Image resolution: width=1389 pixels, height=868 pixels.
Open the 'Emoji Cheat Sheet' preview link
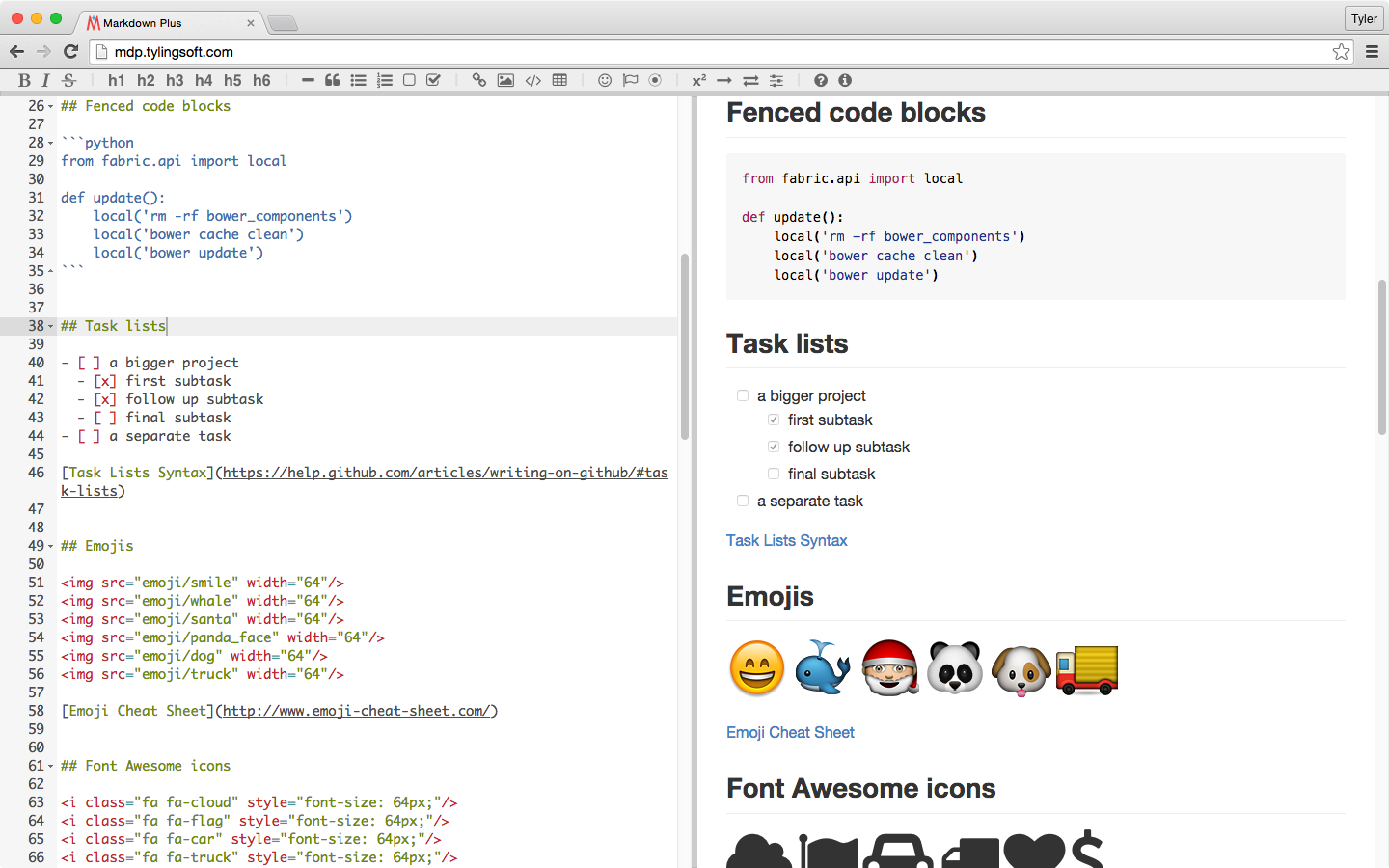pyautogui.click(x=791, y=732)
